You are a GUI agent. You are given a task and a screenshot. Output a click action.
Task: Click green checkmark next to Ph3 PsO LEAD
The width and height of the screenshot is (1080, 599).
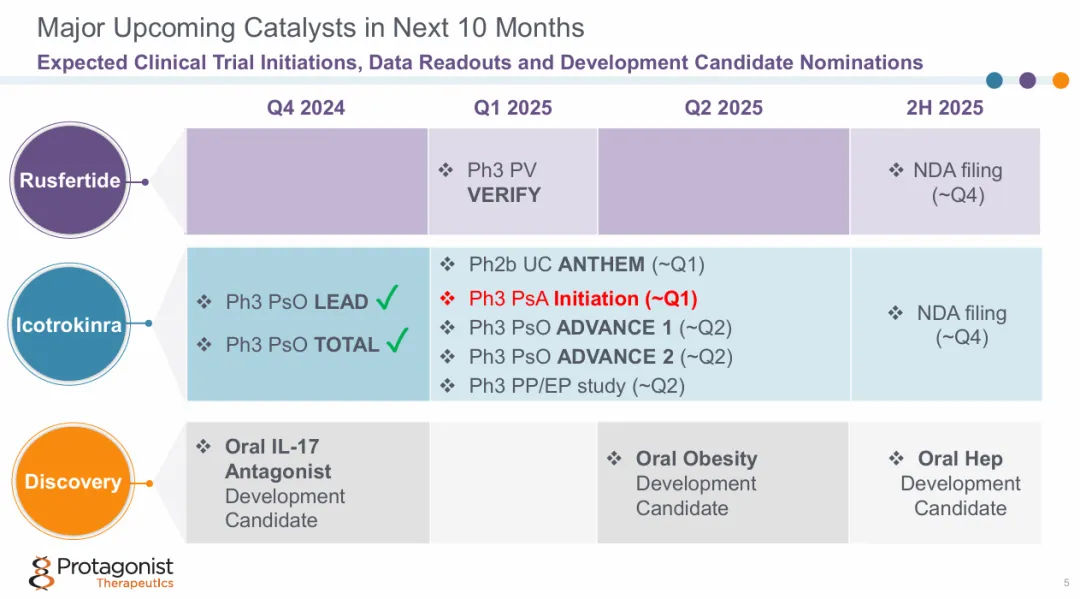tap(390, 298)
